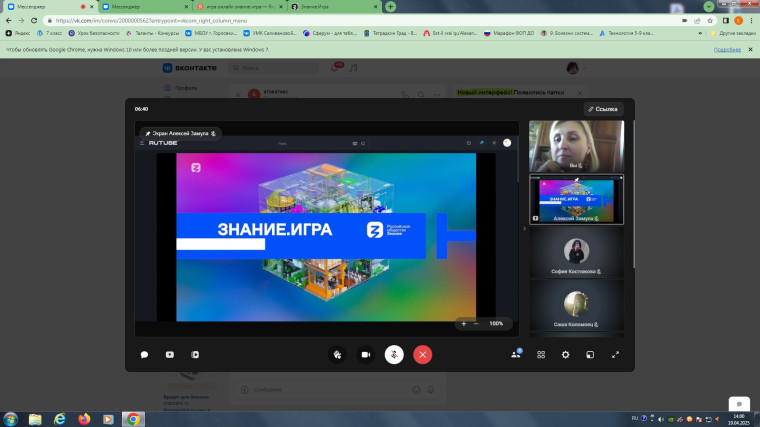
Task: Open File Explorer from taskbar
Action: (35, 419)
